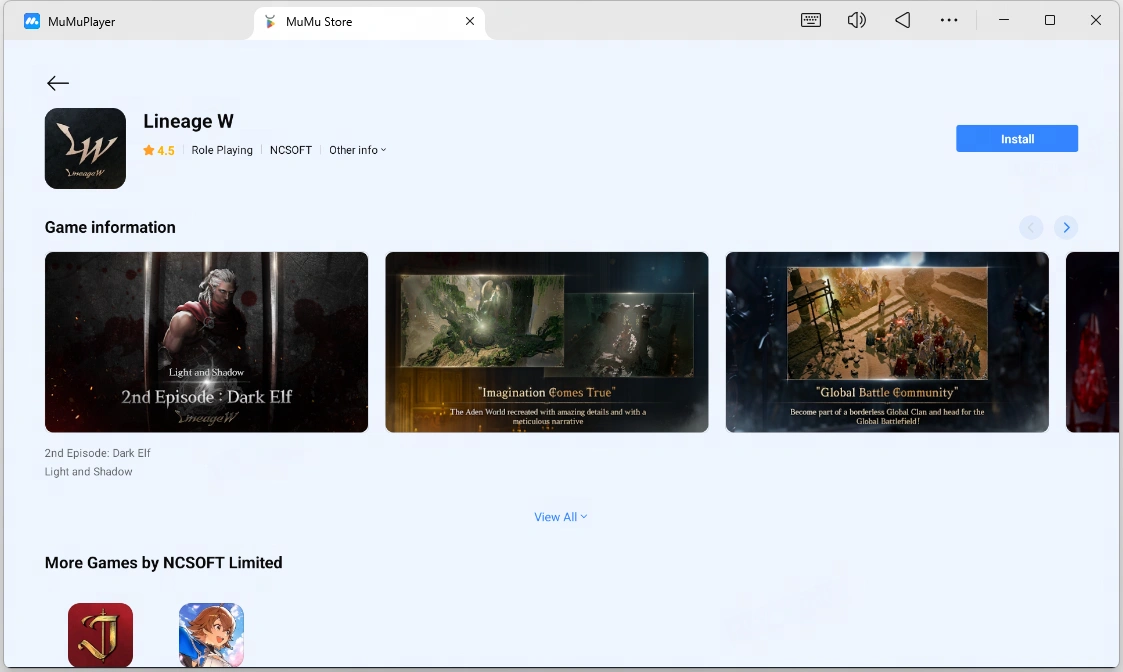Screen dimensions: 1123x672
Task: Open the three-dots more menu
Action: pyautogui.click(x=948, y=20)
